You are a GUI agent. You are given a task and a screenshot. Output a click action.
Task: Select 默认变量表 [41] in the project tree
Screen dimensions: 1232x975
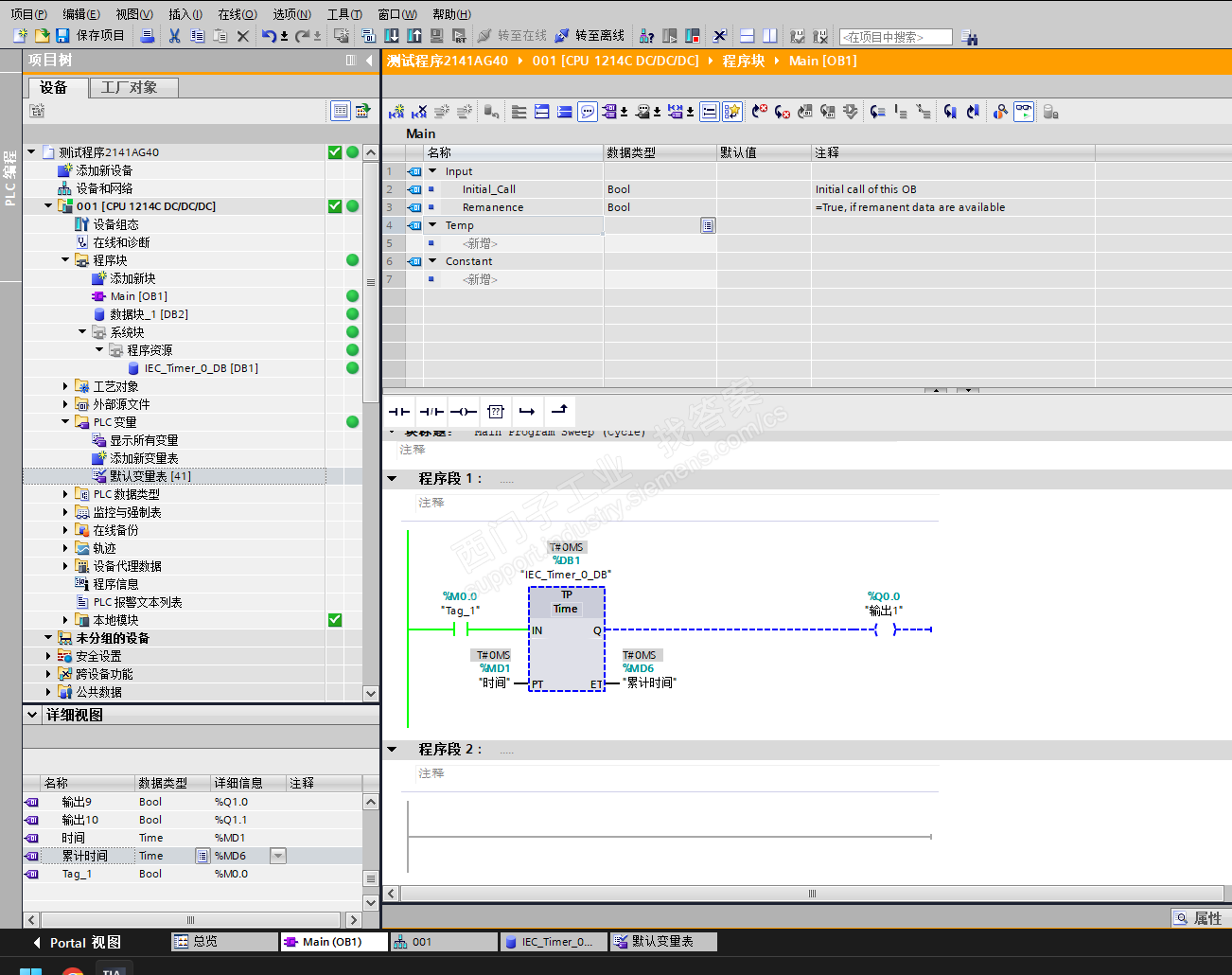[x=150, y=476]
